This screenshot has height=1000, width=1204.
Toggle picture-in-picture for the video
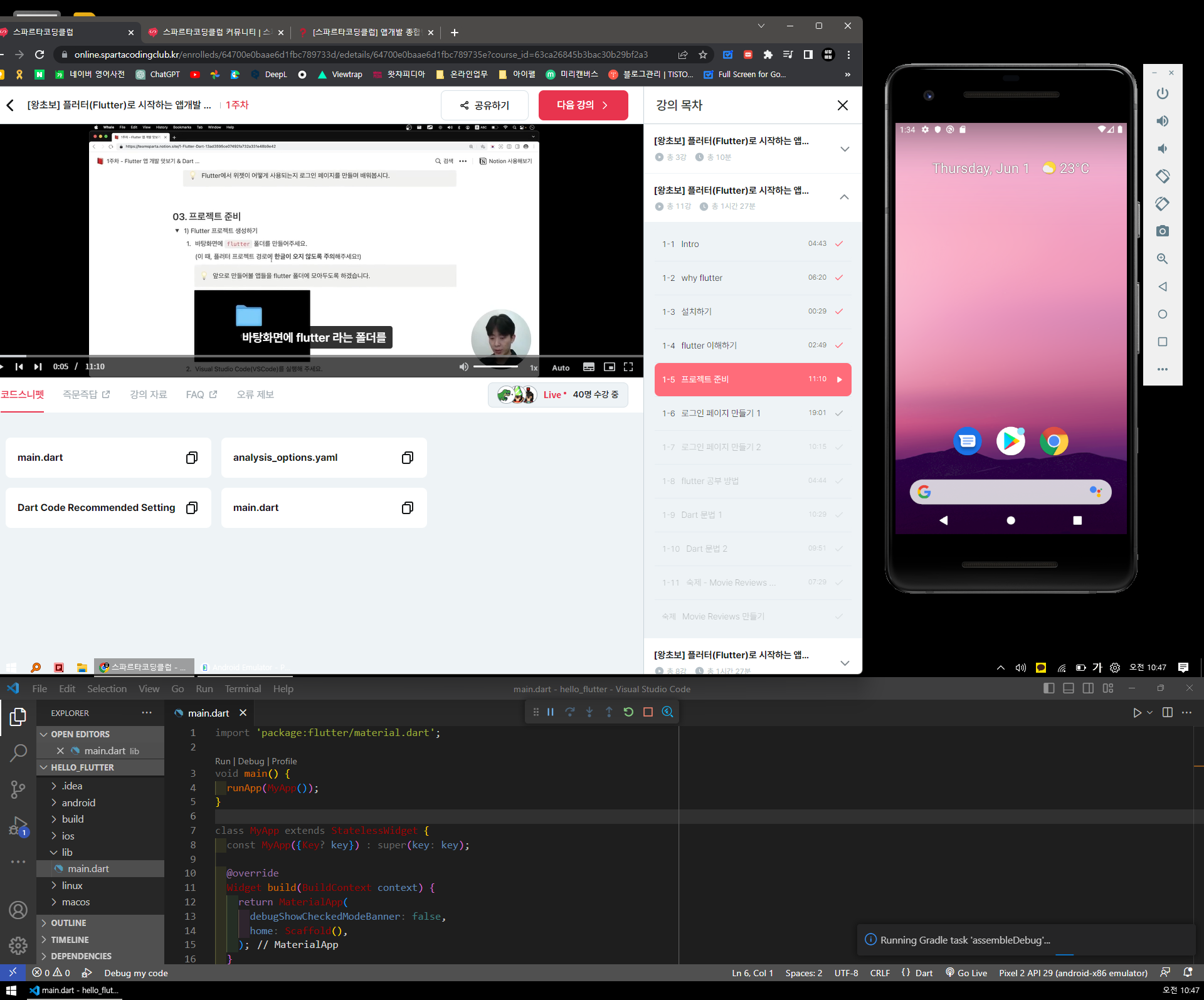pyautogui.click(x=610, y=367)
